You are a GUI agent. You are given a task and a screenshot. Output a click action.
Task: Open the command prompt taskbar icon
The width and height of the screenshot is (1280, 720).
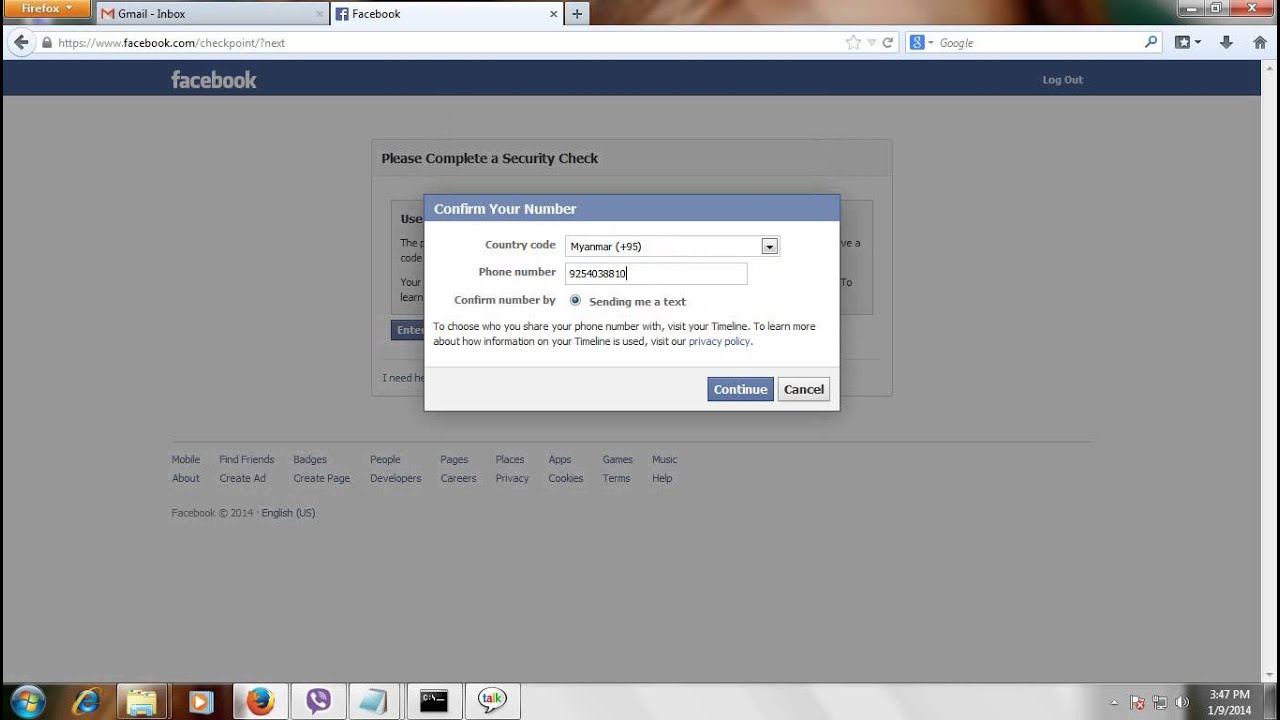point(433,701)
